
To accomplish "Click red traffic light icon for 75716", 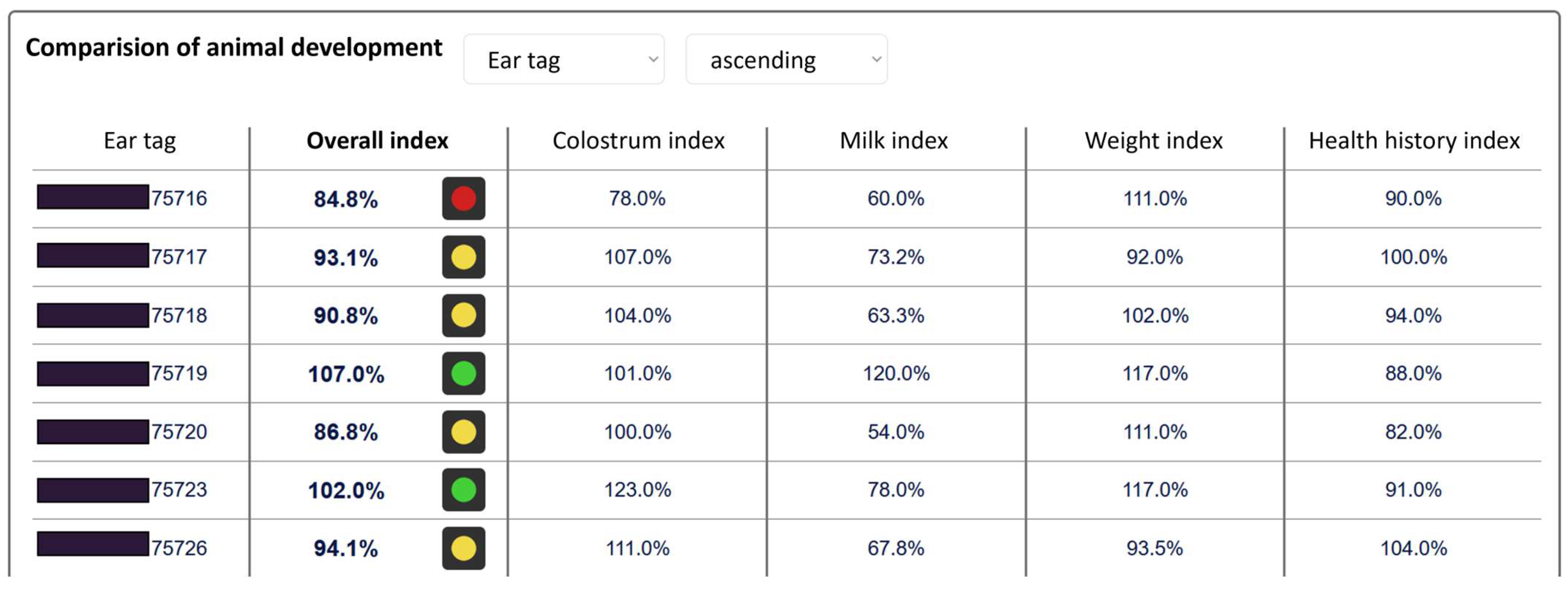I will click(463, 198).
